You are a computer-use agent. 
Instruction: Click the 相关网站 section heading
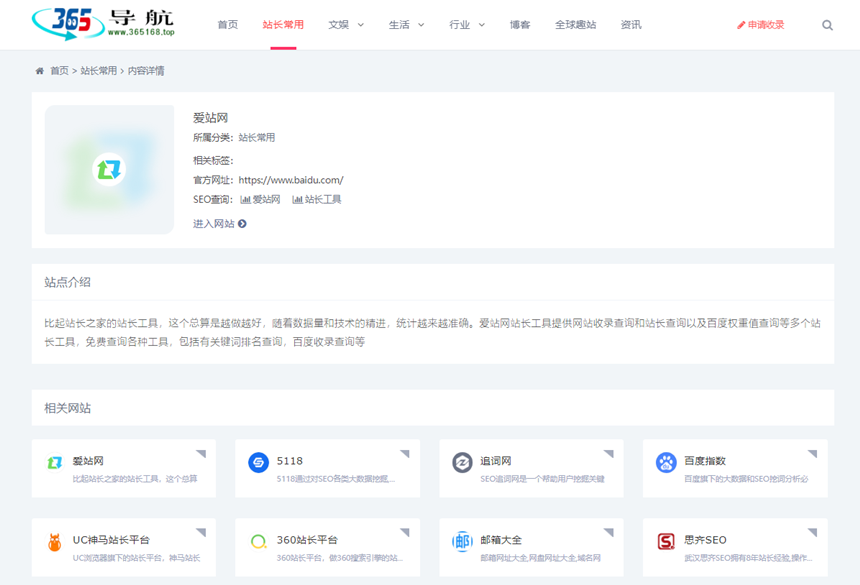67,408
